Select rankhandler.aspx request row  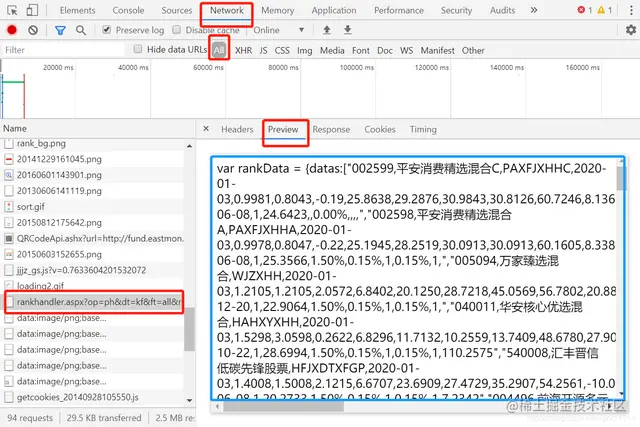(x=94, y=302)
